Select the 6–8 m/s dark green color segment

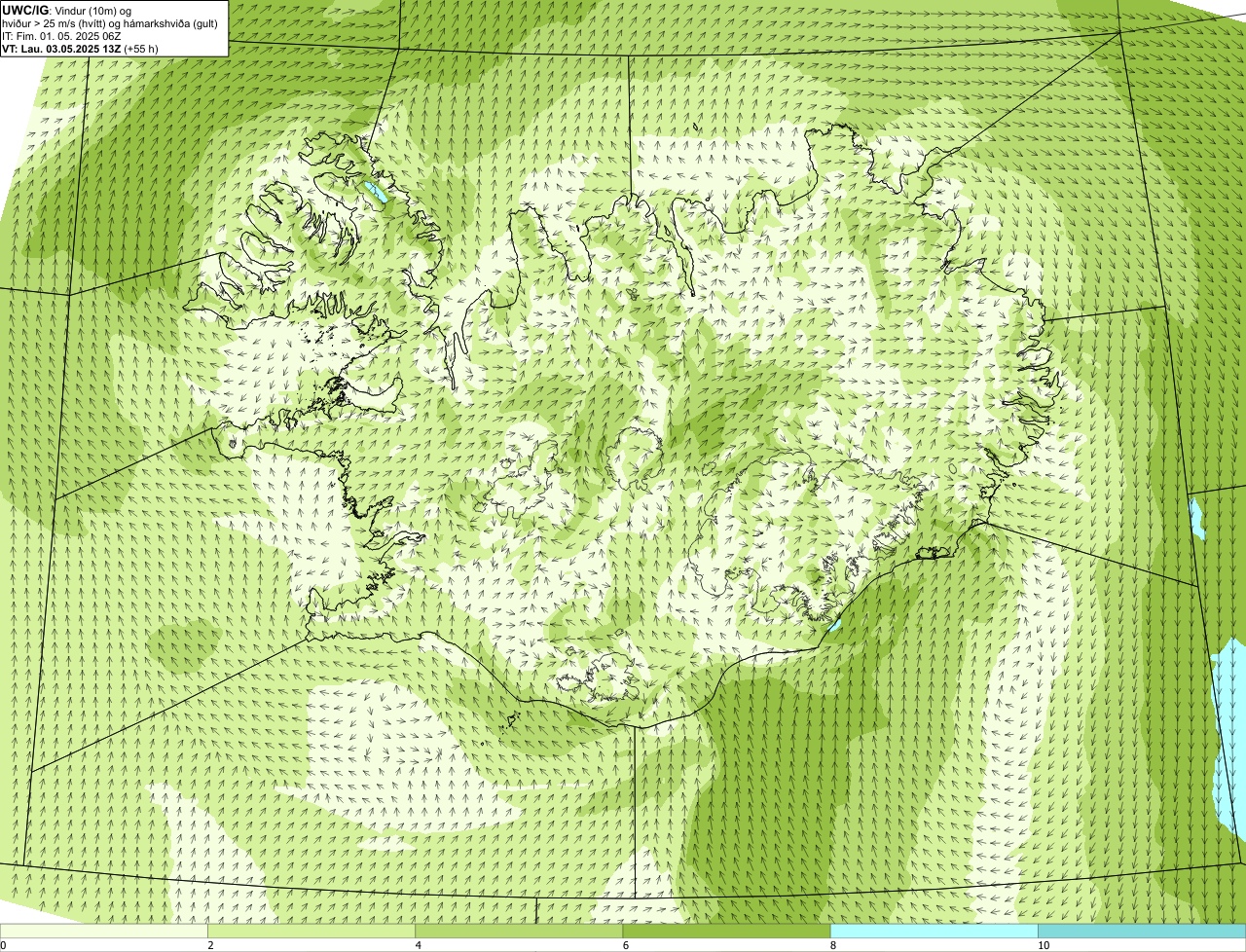tap(726, 932)
